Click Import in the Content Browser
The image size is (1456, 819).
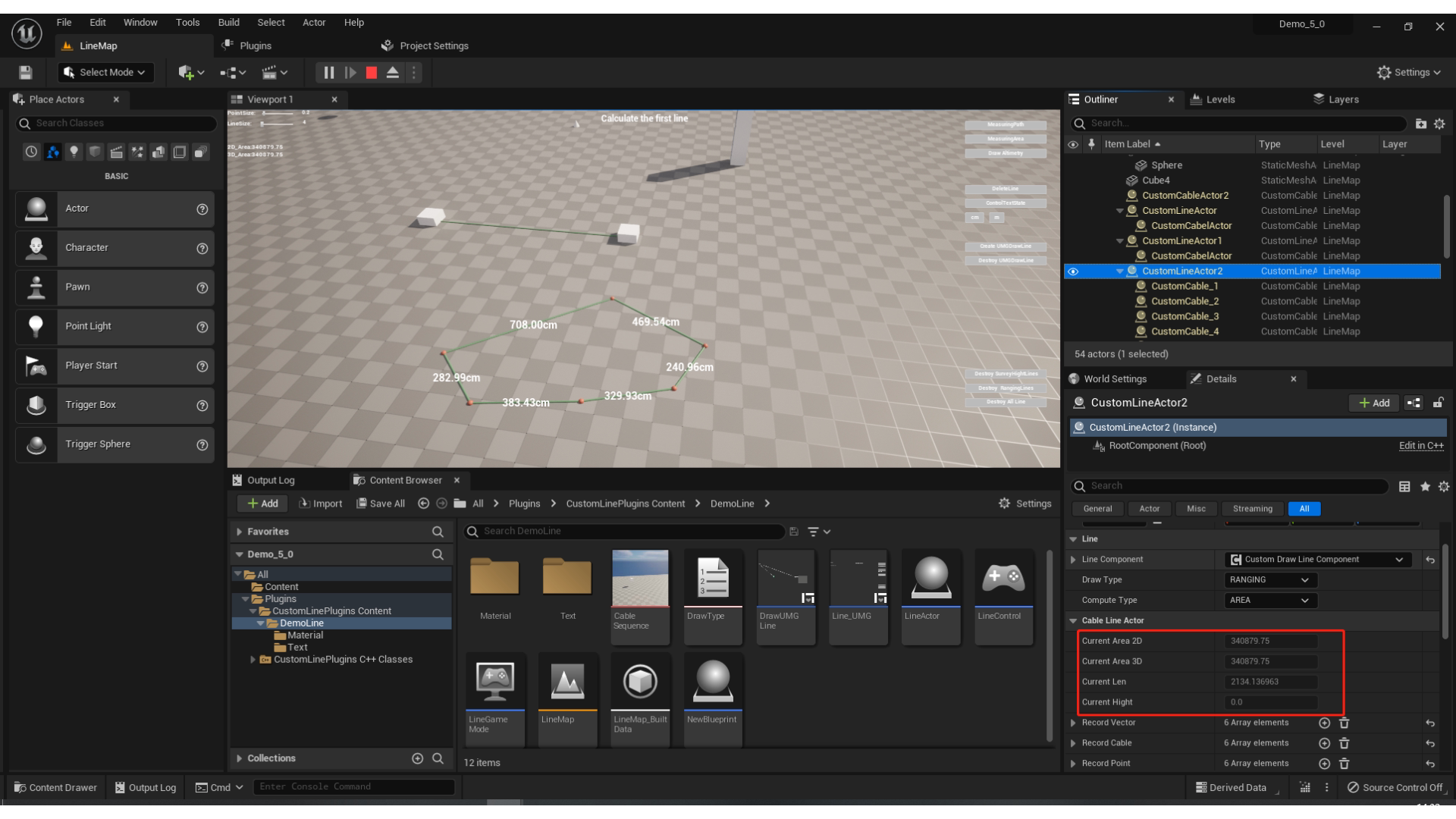(x=321, y=504)
